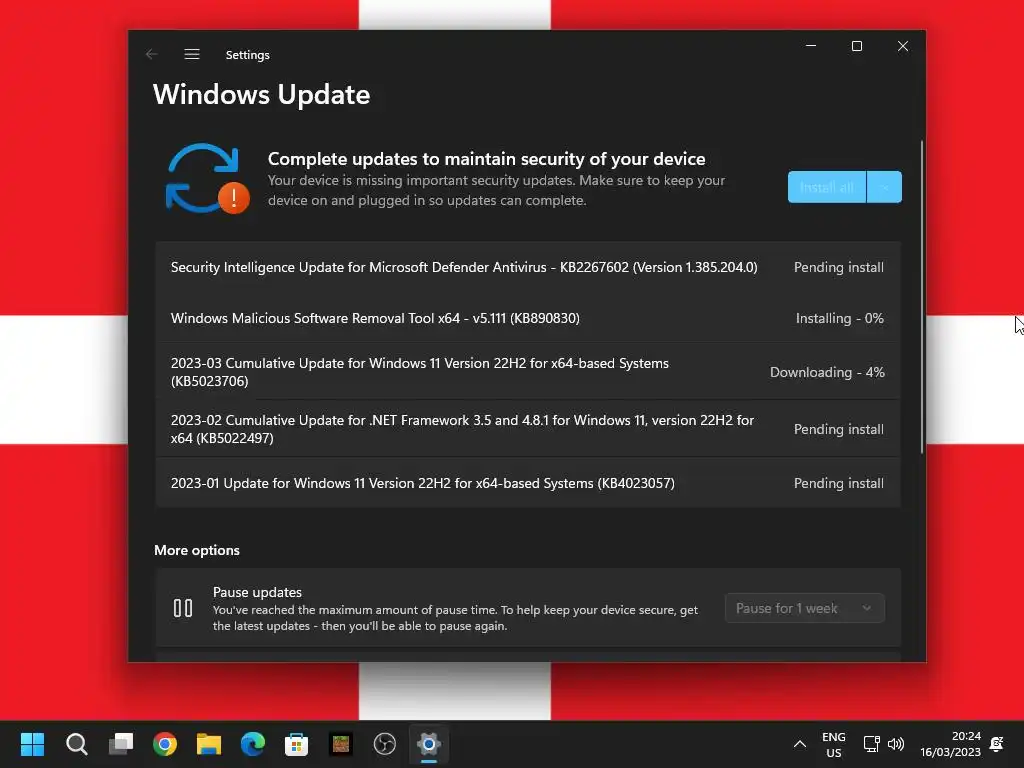Open the Pause for 1 week dropdown
Screen dimensions: 1024x768
[805, 608]
